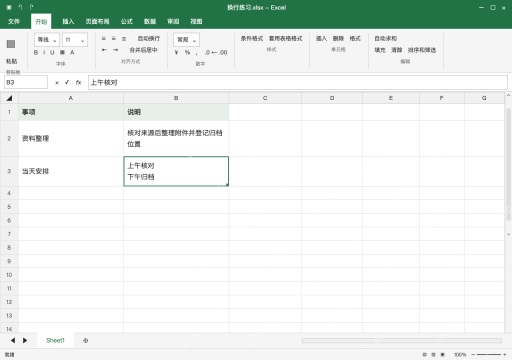This screenshot has height=360, width=512.
Task: Open 排序和筛选 sort and filter
Action: pyautogui.click(x=422, y=50)
